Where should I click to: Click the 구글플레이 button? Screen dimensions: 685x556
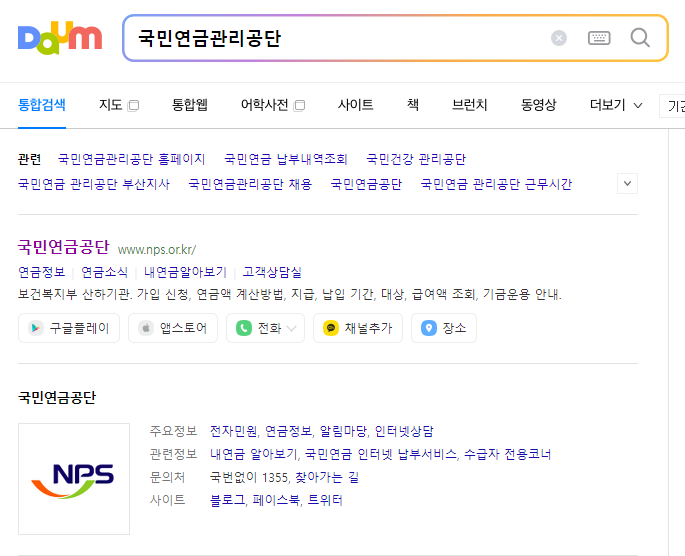pyautogui.click(x=69, y=328)
